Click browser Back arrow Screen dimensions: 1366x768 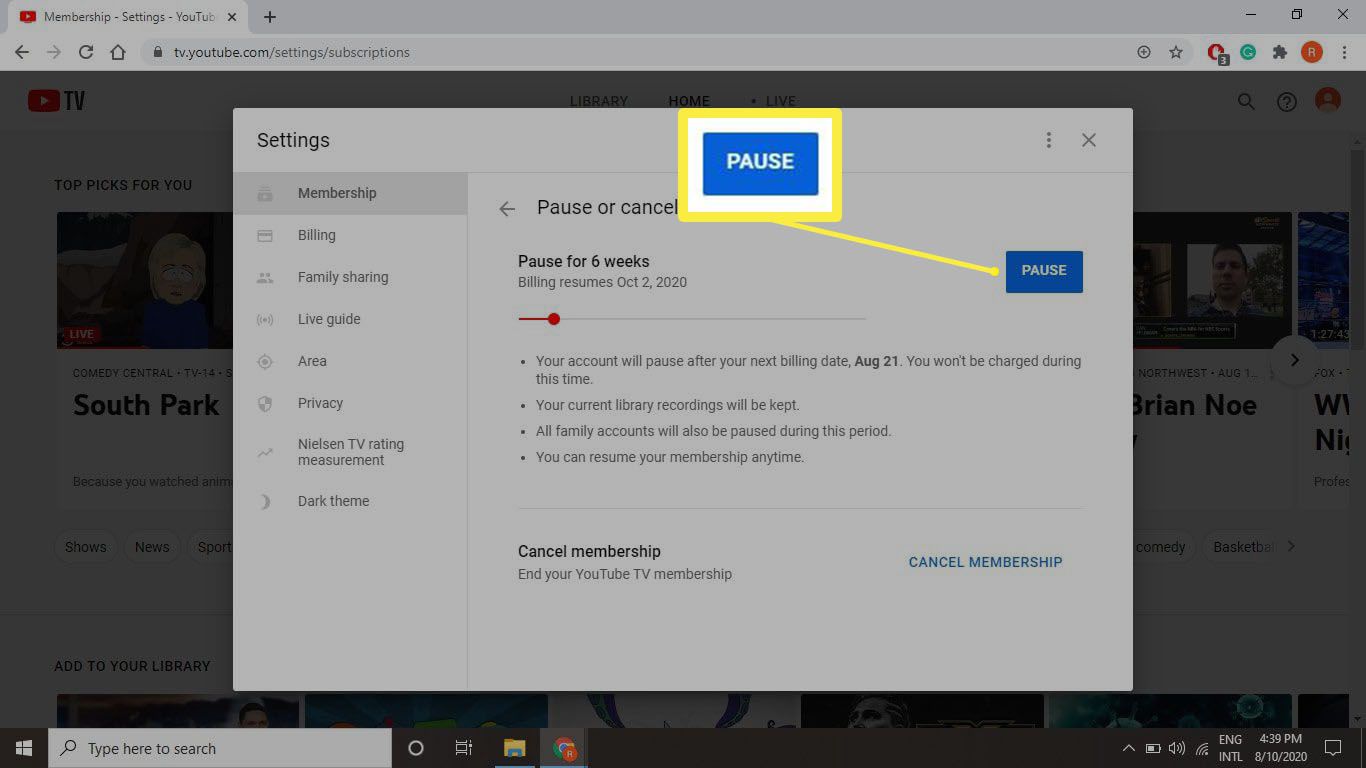(x=22, y=52)
